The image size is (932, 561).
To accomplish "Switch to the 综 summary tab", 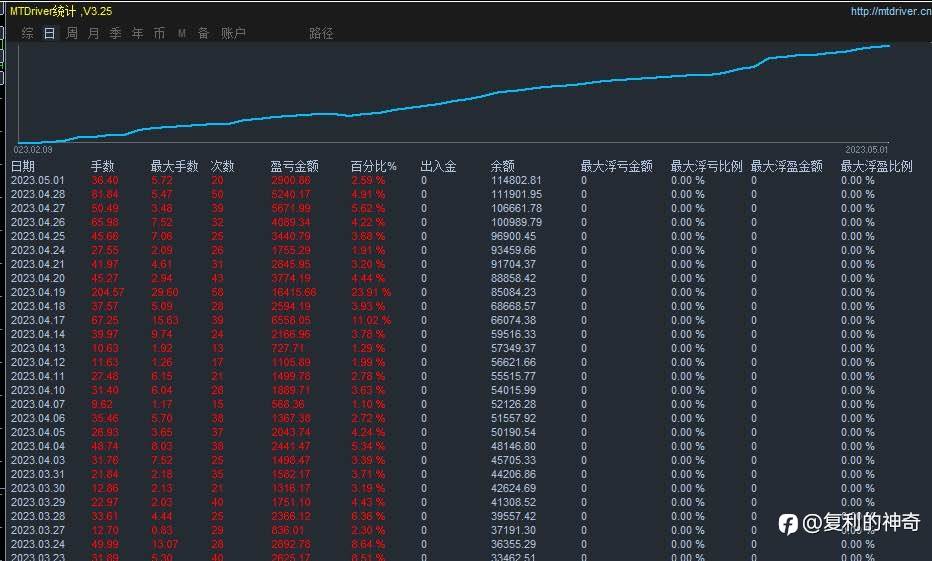I will click(x=27, y=33).
